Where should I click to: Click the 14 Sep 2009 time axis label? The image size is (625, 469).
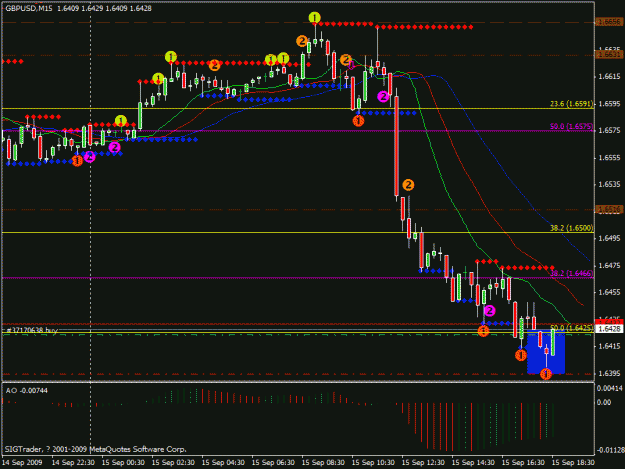[x=22, y=463]
